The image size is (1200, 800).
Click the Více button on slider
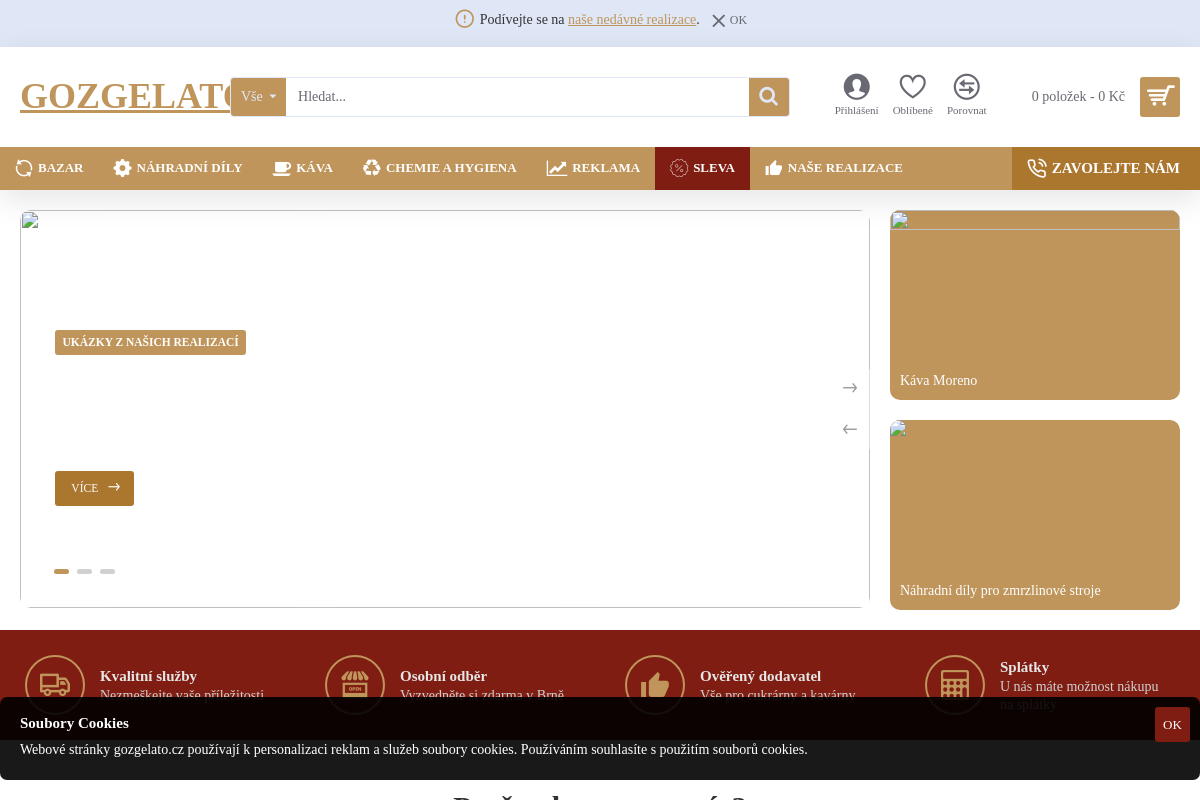tap(94, 488)
